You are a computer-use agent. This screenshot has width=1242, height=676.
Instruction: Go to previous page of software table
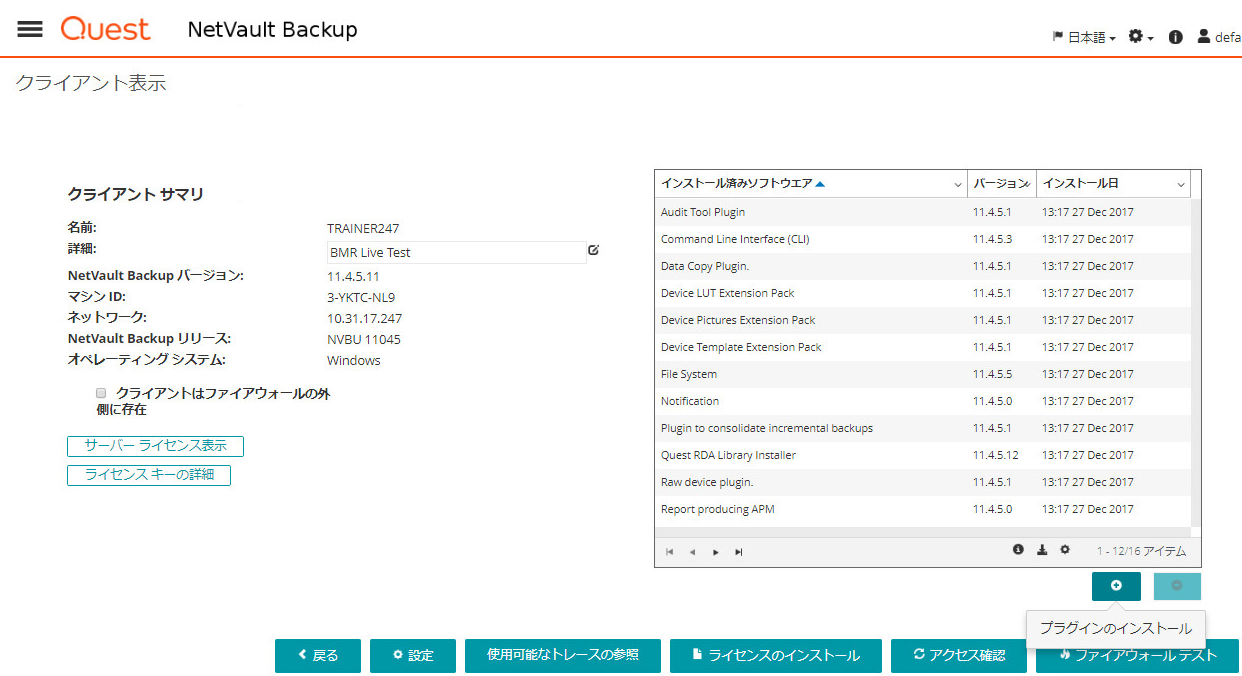pos(692,552)
